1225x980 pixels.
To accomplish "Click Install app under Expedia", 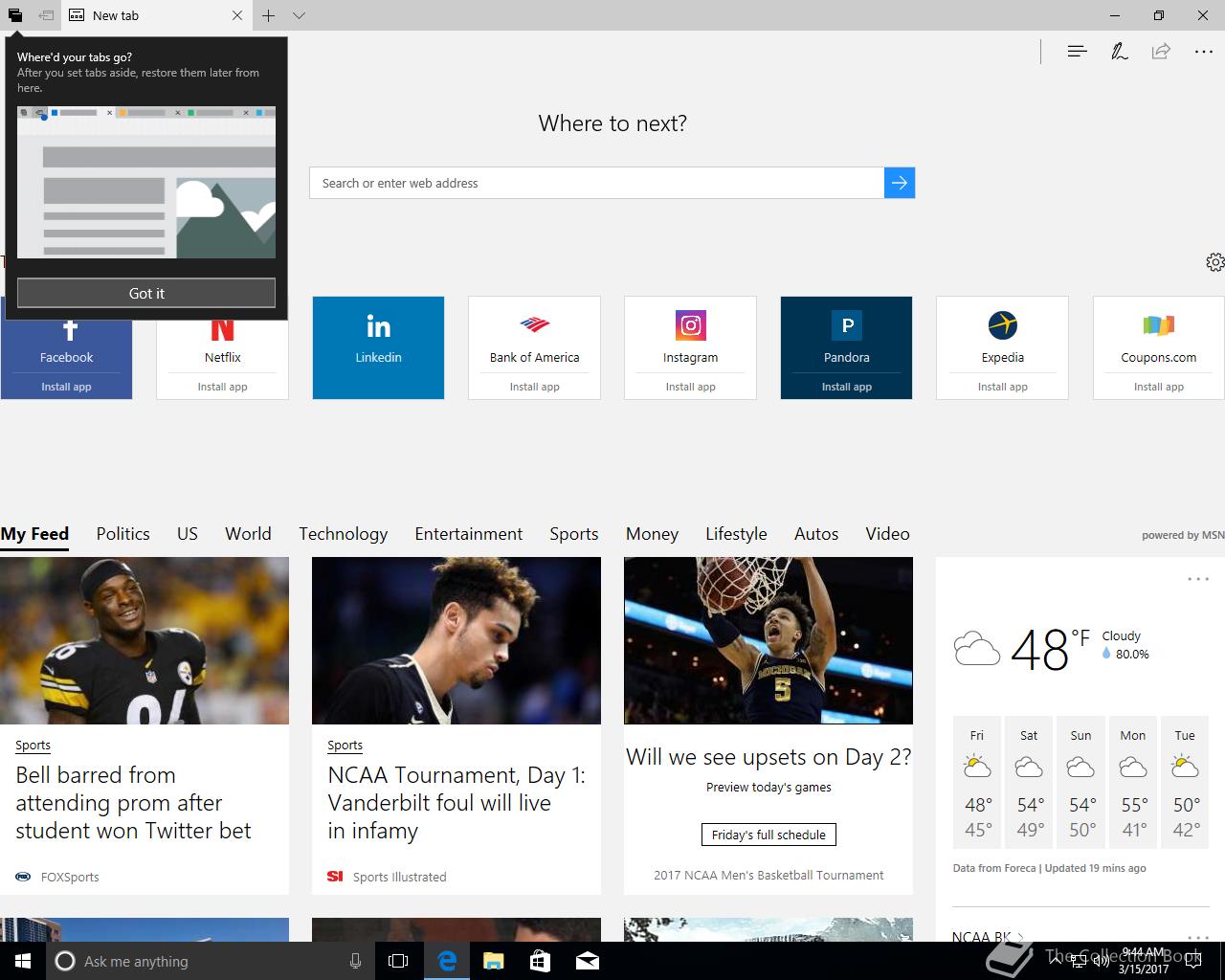I will (1002, 387).
